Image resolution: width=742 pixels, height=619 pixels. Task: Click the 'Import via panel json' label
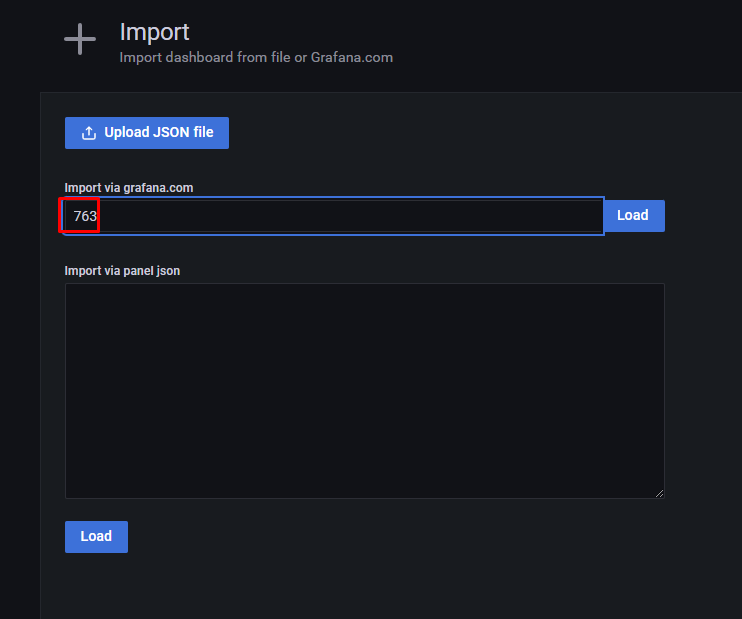[122, 271]
